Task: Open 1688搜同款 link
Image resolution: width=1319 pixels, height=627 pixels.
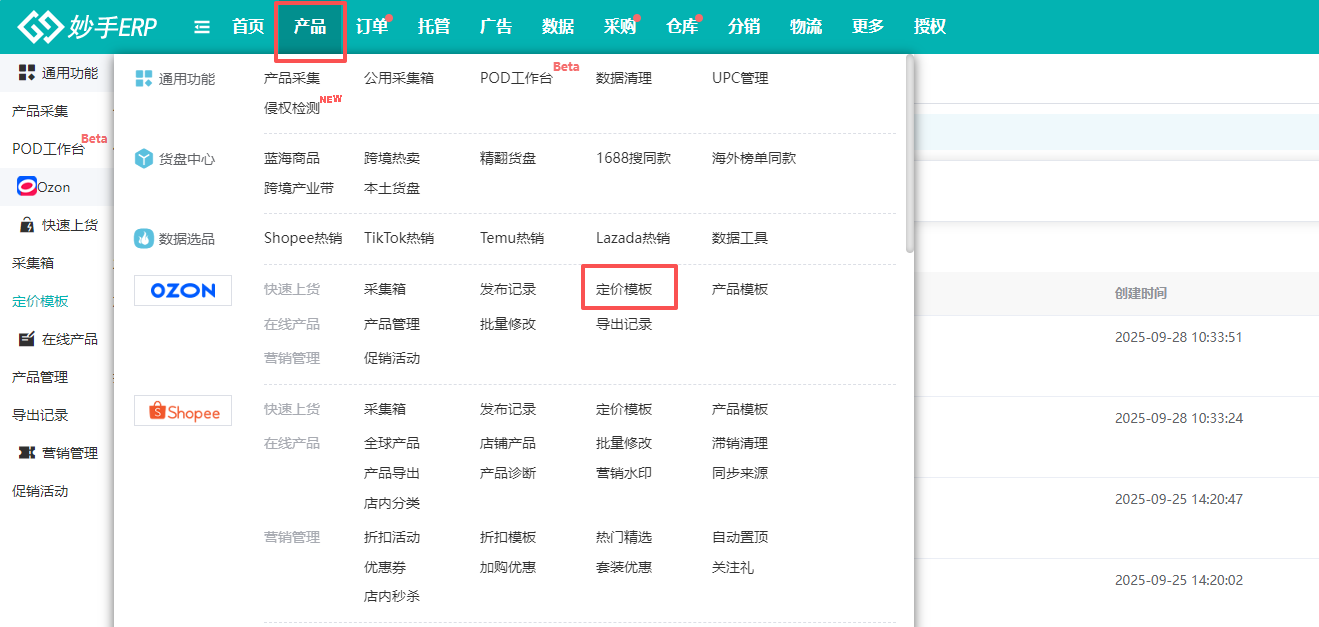Action: coord(634,158)
